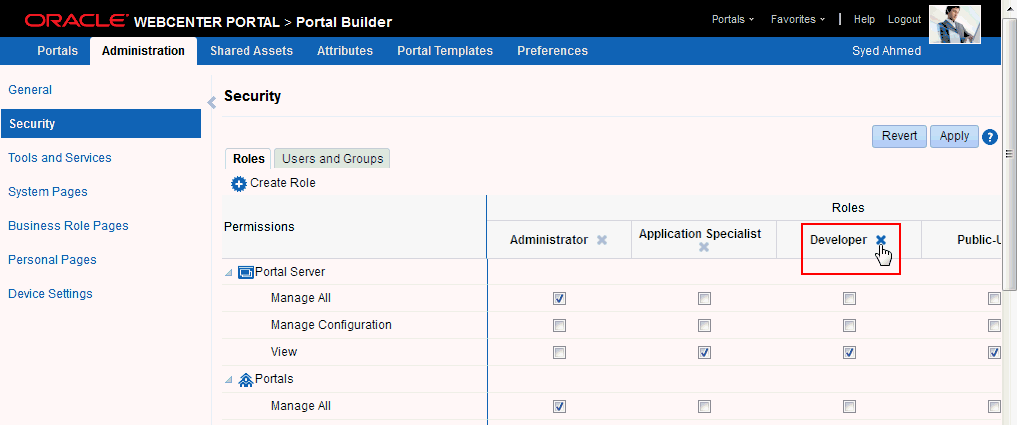Open the Shared Assets tab
The height and width of the screenshot is (425, 1017).
tap(251, 51)
